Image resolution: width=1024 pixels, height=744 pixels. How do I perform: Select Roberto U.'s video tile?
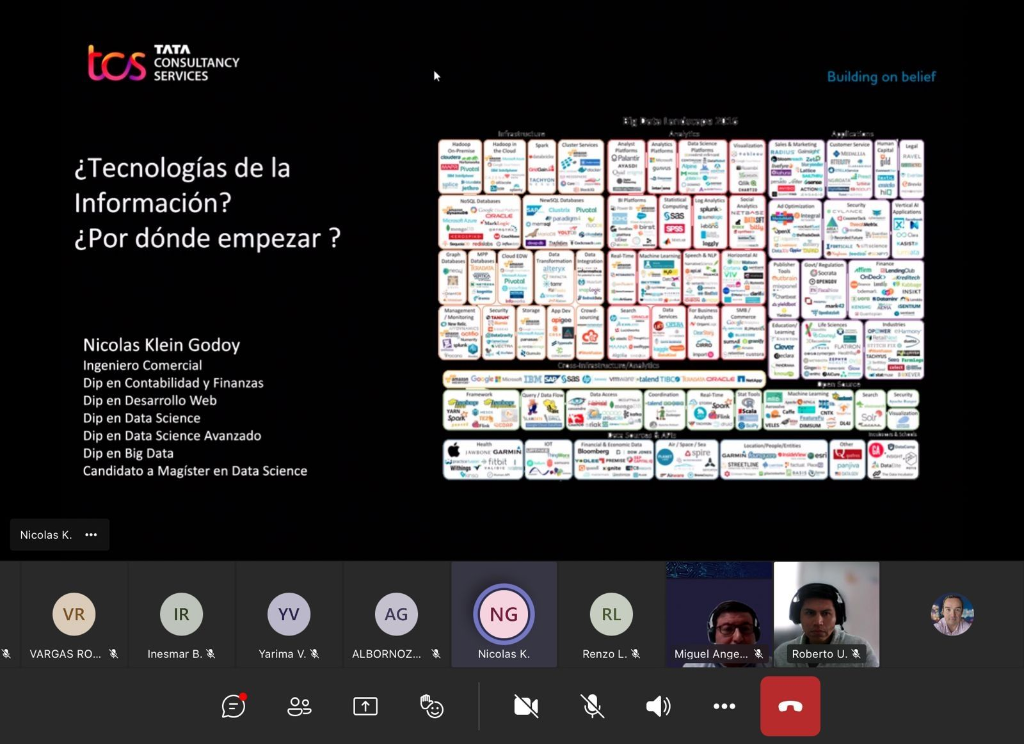click(826, 612)
